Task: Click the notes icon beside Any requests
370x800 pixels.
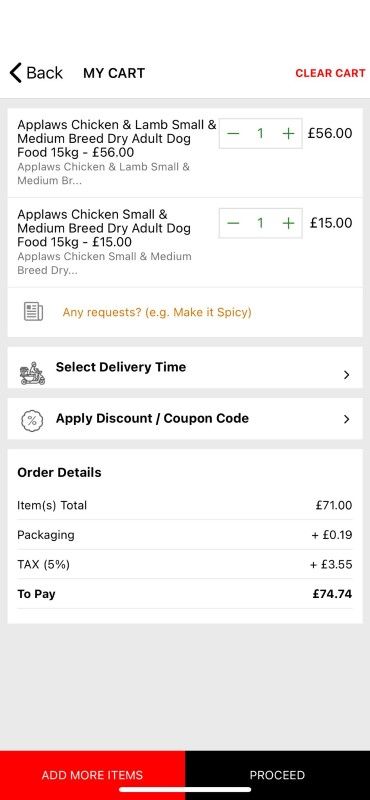Action: 33,312
